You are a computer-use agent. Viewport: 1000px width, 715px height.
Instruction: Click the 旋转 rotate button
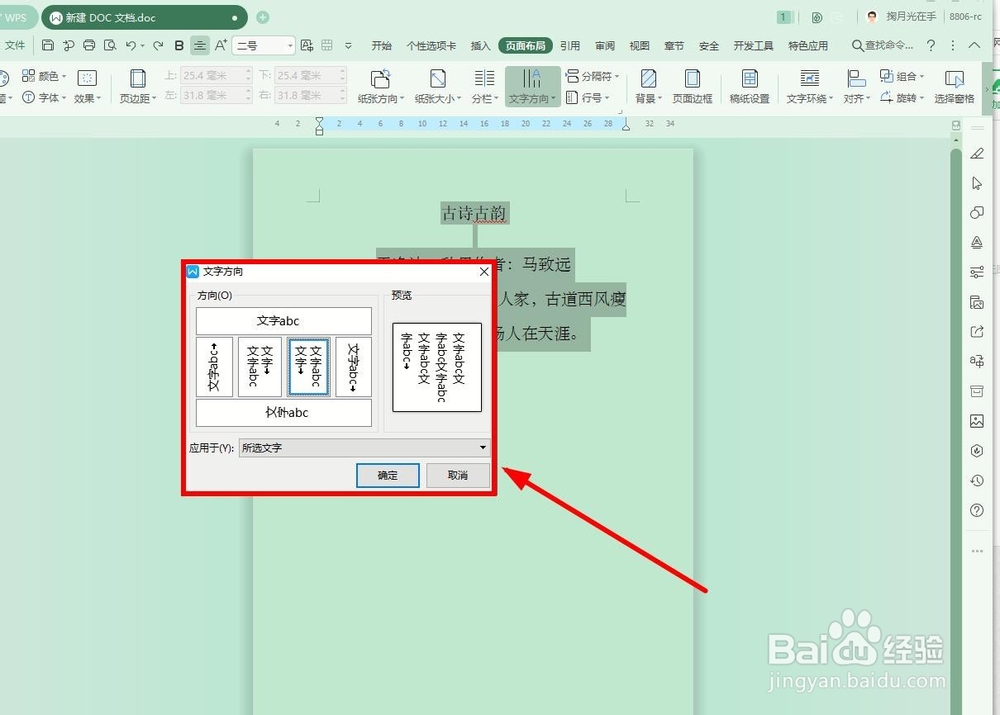(902, 98)
